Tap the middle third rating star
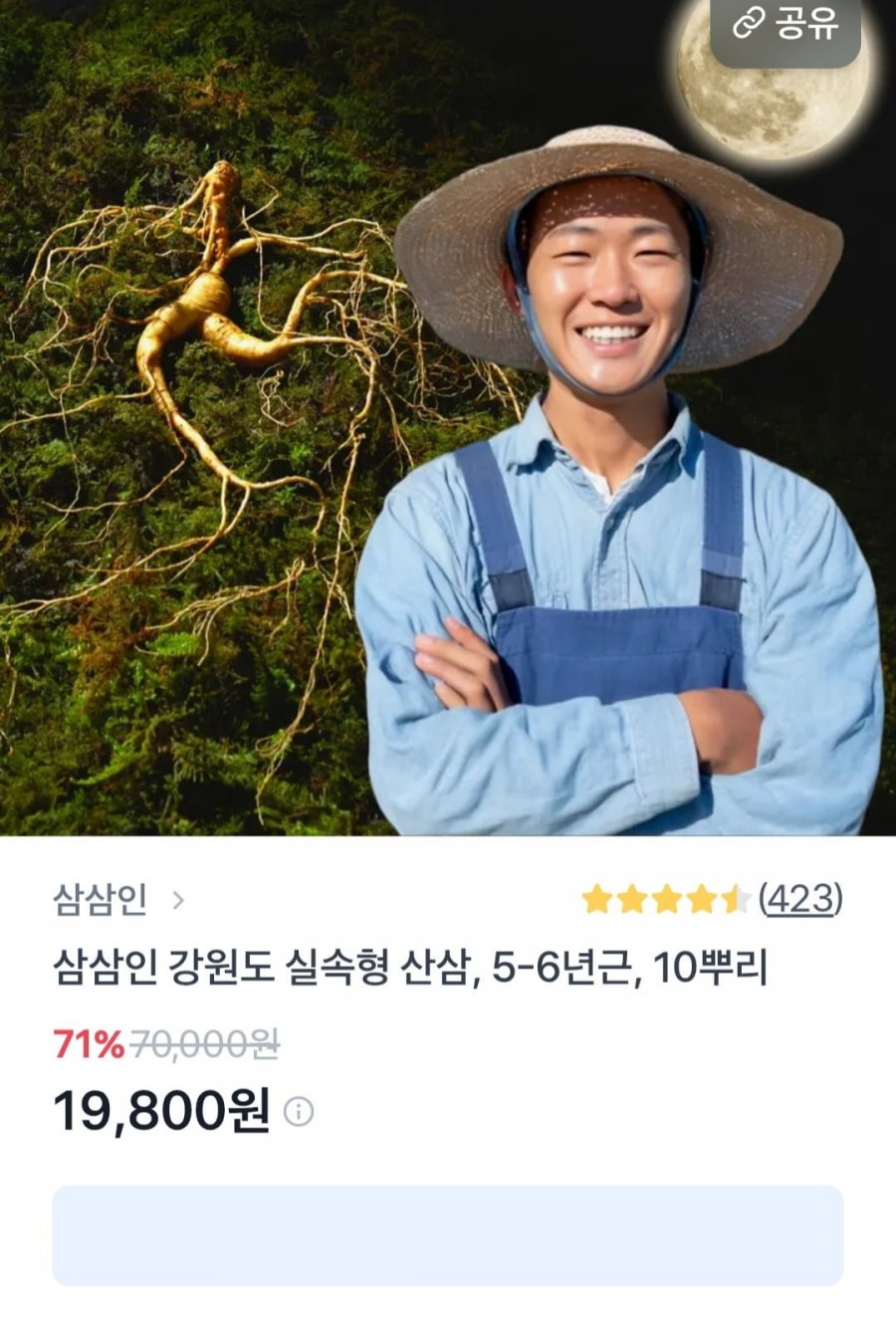 point(666,899)
